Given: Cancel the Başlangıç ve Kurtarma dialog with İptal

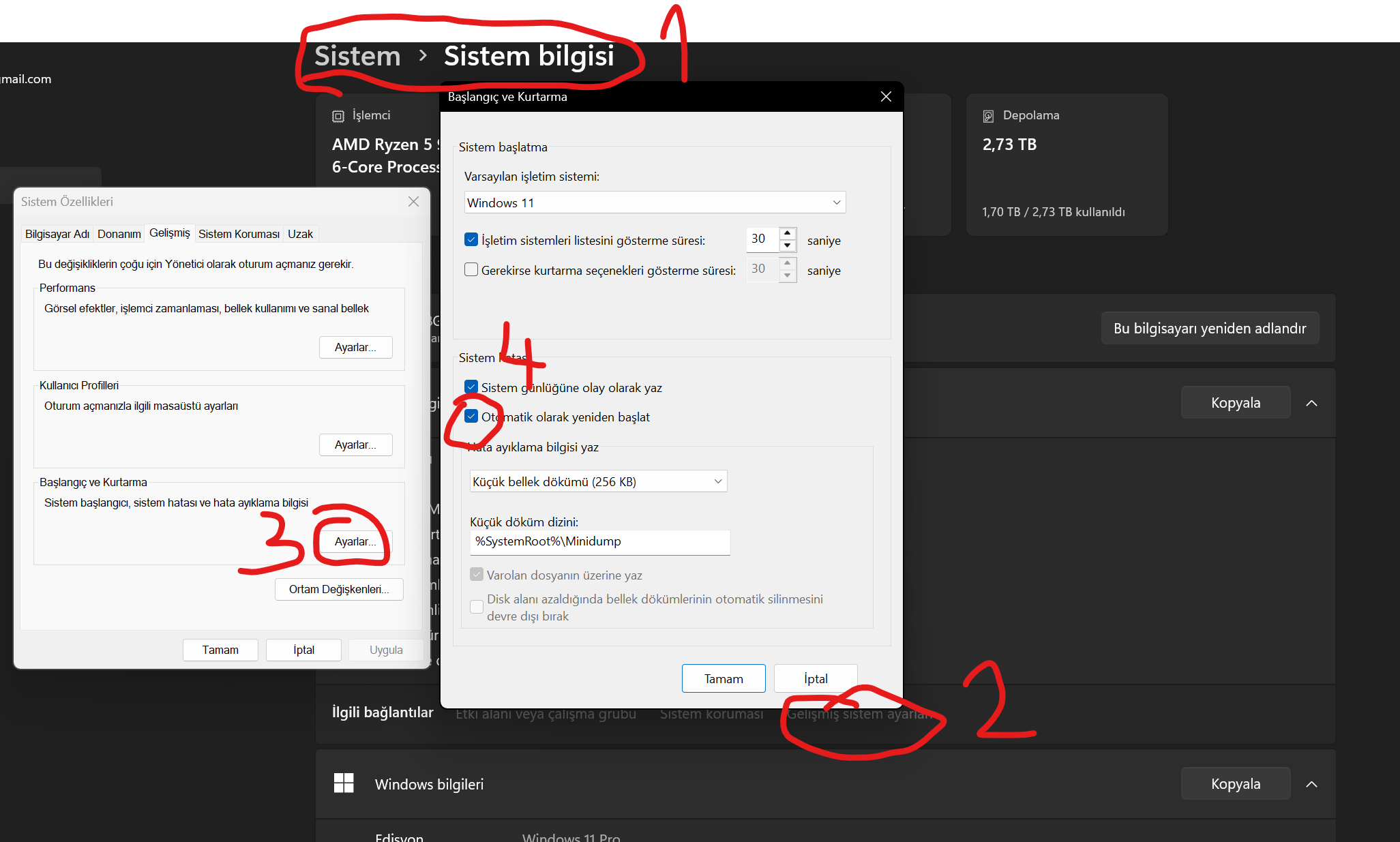Looking at the screenshot, I should (816, 678).
